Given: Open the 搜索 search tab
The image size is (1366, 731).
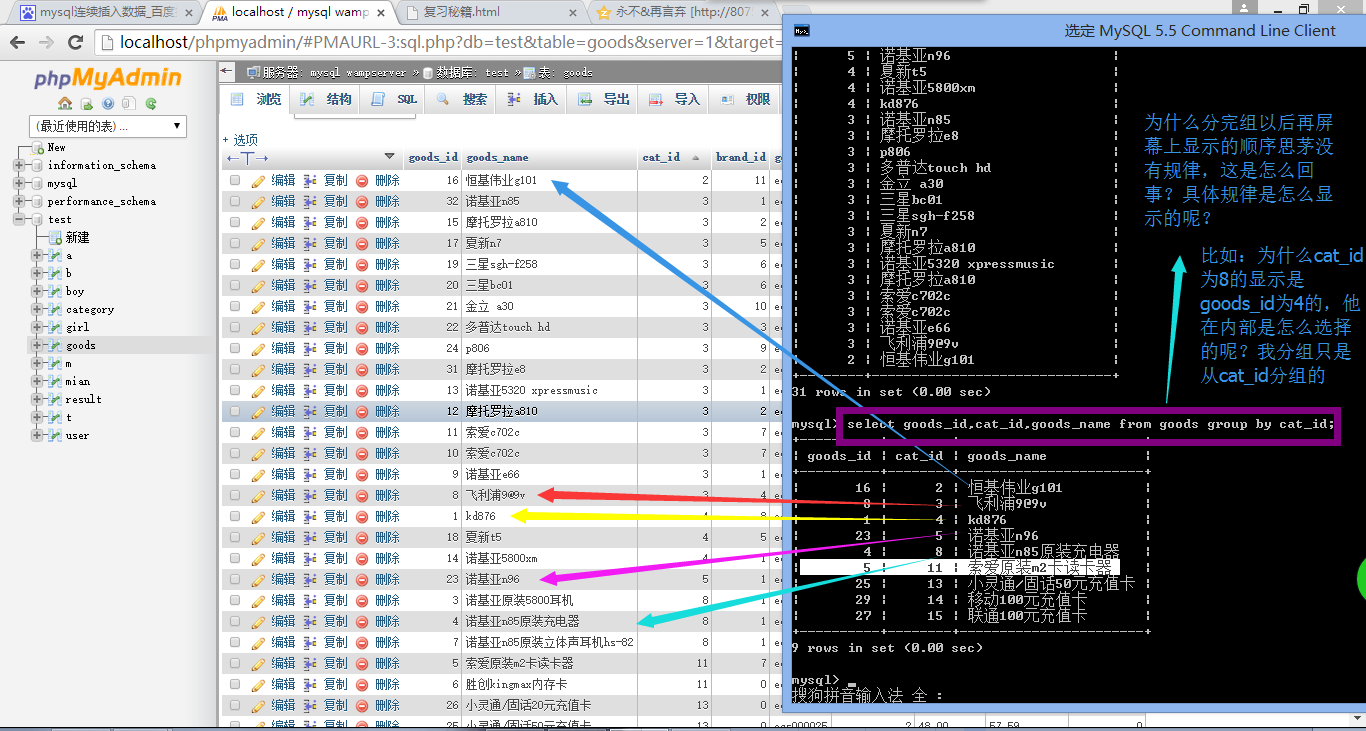Looking at the screenshot, I should click(462, 99).
